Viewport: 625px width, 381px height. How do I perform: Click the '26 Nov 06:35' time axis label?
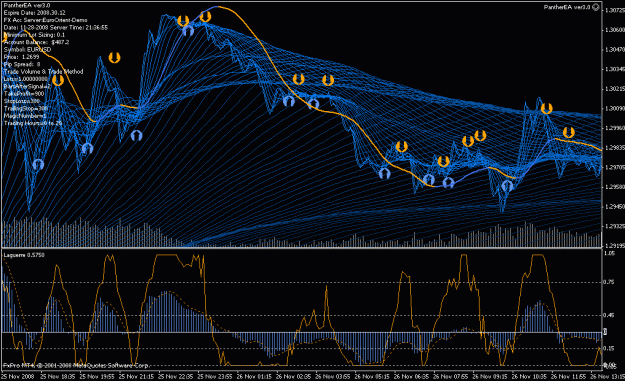tap(411, 377)
